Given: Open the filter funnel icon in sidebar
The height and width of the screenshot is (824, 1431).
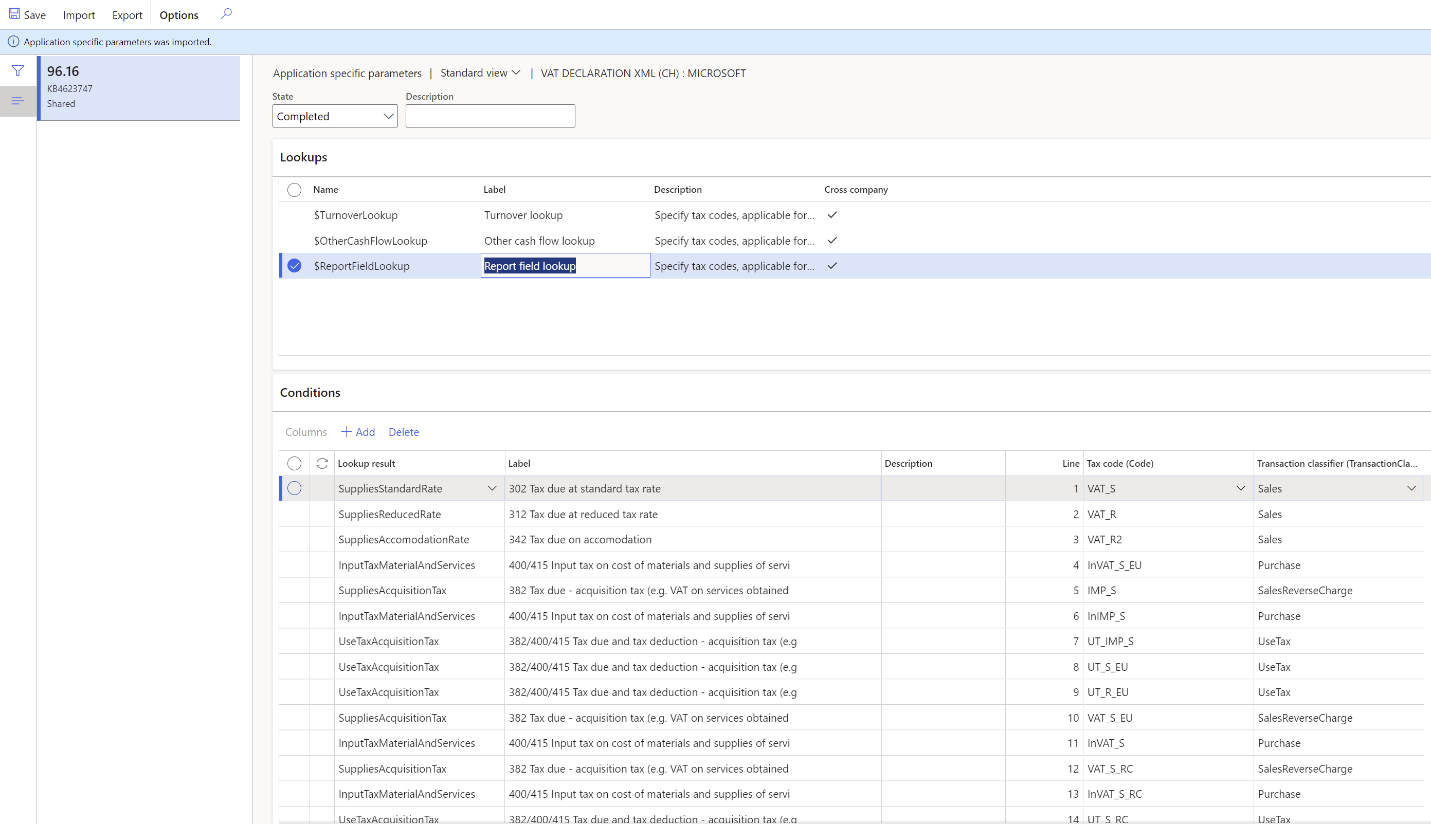Looking at the screenshot, I should (18, 71).
